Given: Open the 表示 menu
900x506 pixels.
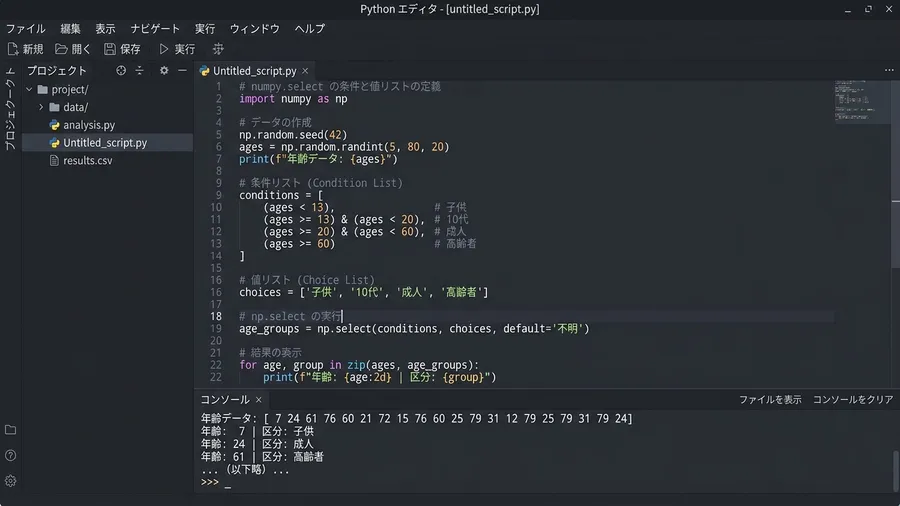Looking at the screenshot, I should pos(105,29).
